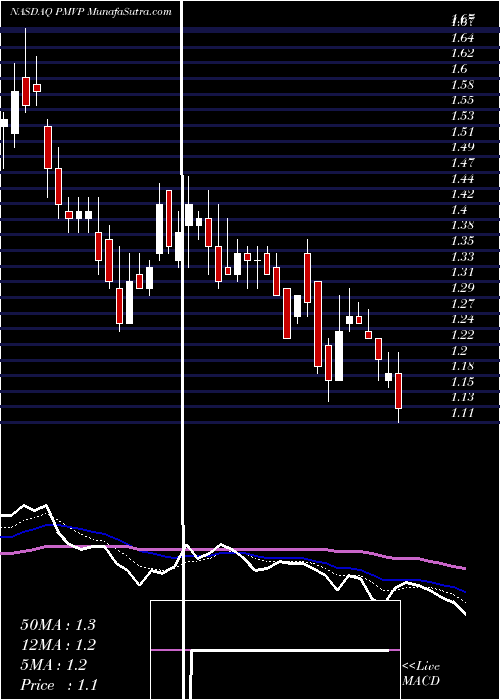The image size is (500, 700).
Task: Click the 1.11 price axis label
Action: pyautogui.click(x=463, y=413)
